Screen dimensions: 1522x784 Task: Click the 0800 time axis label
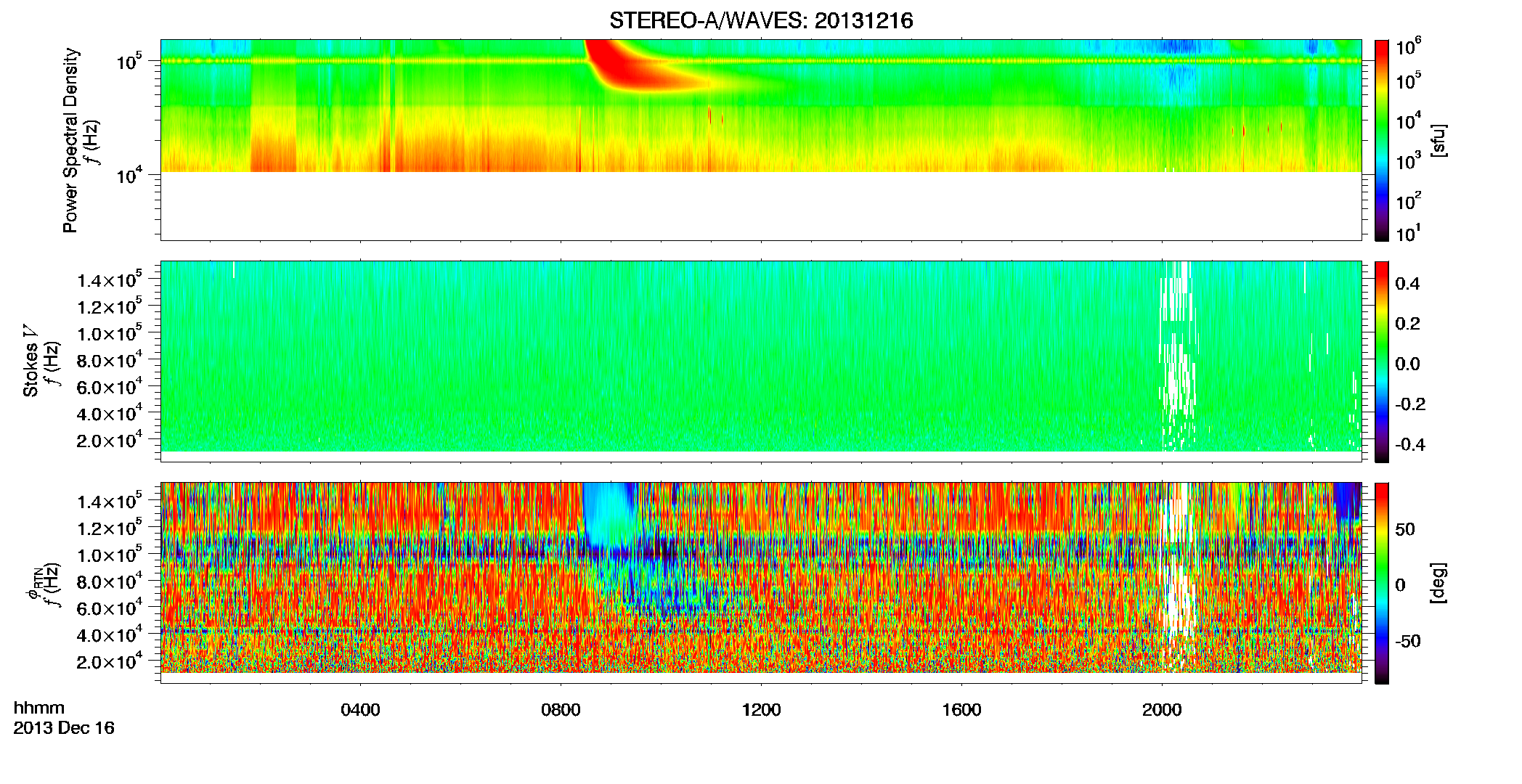click(x=561, y=710)
